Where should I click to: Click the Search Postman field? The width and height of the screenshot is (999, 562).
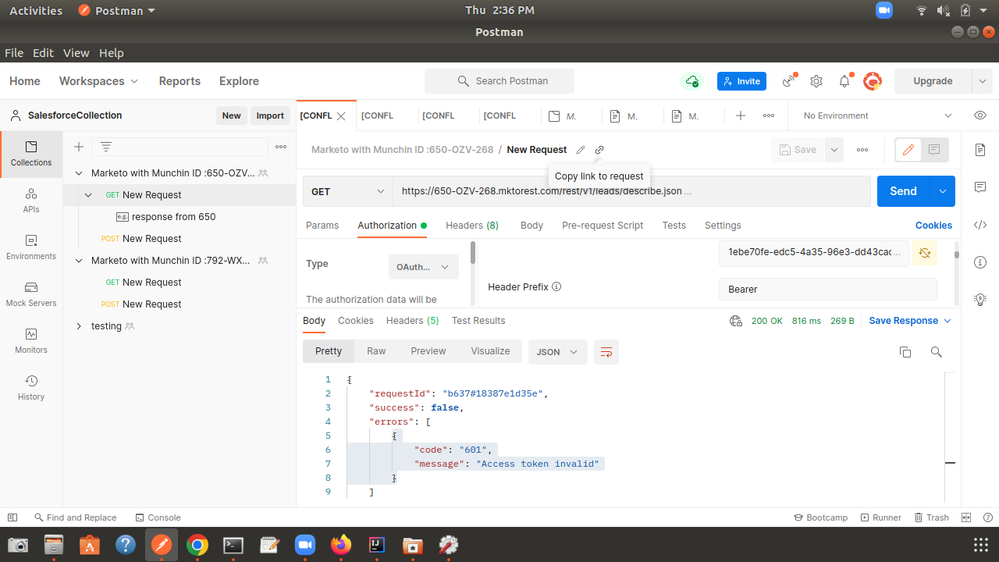tap(500, 81)
